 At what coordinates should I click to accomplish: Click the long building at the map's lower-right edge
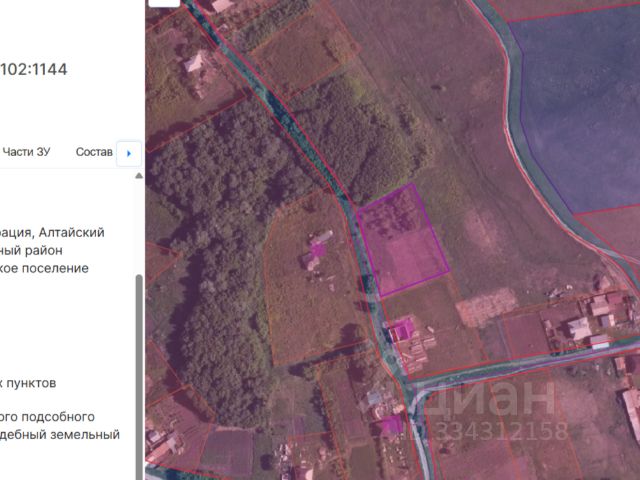[x=631, y=414]
